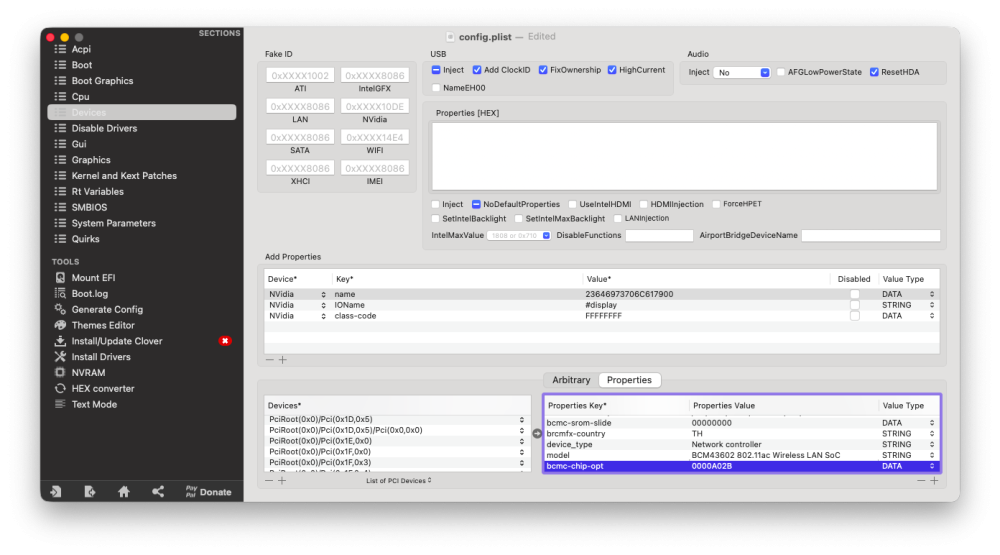Image resolution: width=1000 pixels, height=555 pixels.
Task: Open the HEX converter tool
Action: point(103,388)
